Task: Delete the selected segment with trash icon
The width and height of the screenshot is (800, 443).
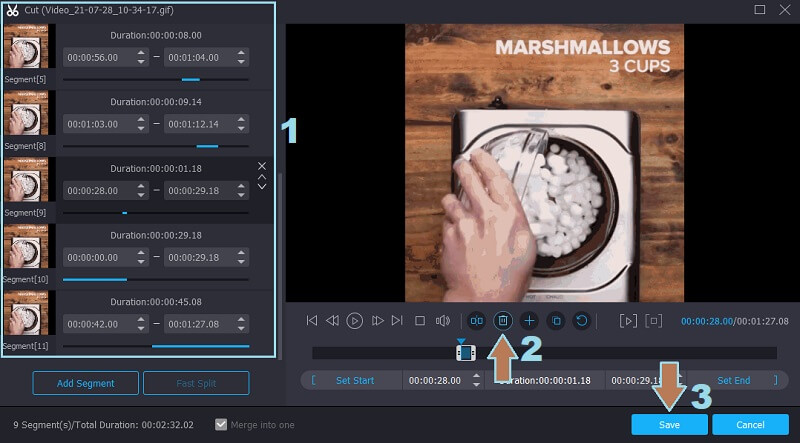Action: (503, 321)
